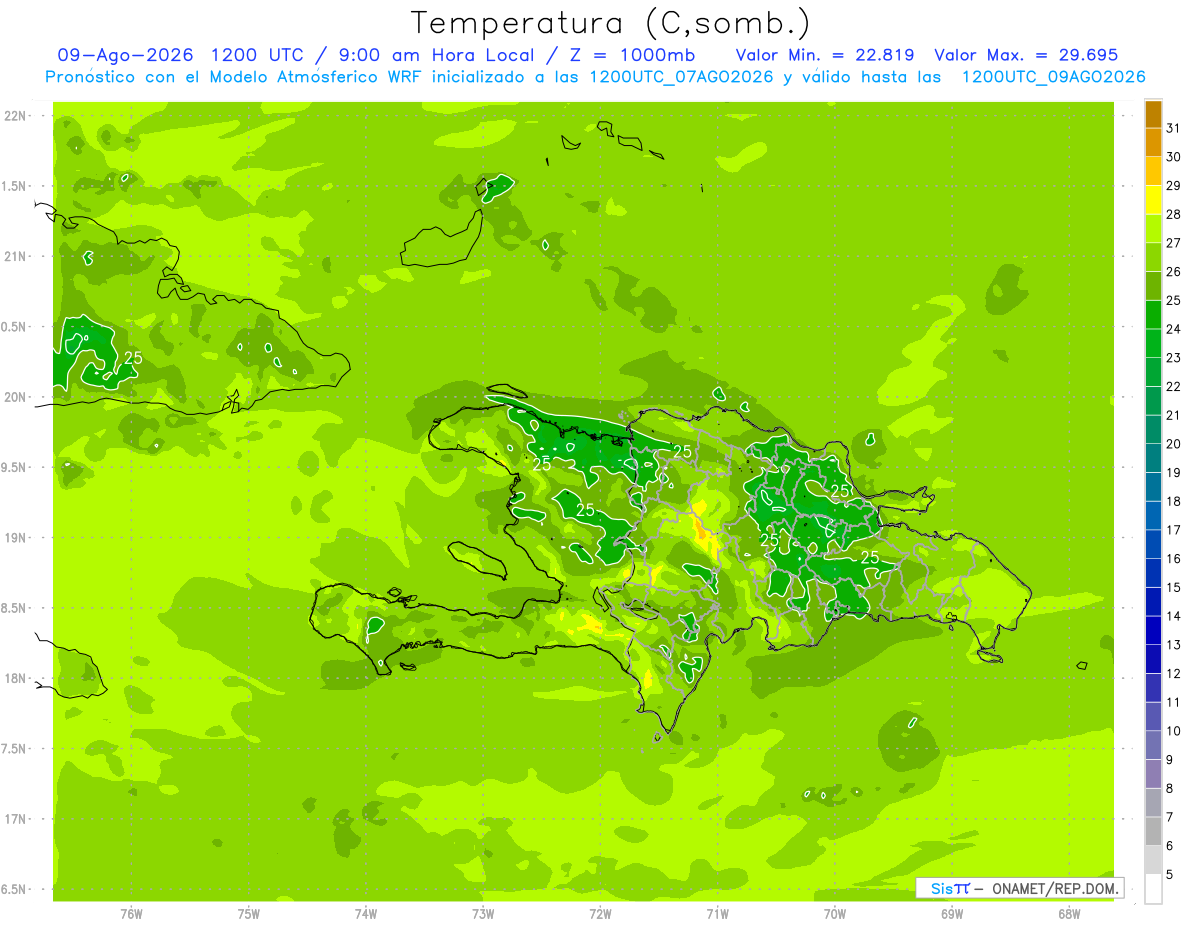
Task: Click the legend value "5"
Action: [1170, 875]
